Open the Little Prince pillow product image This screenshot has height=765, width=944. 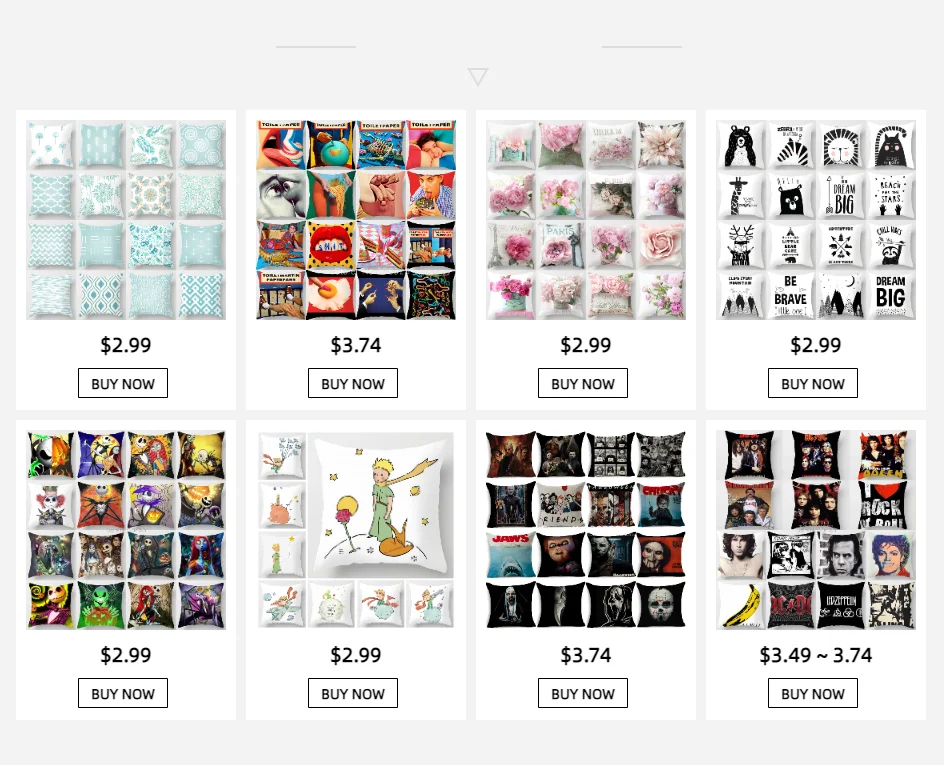356,530
